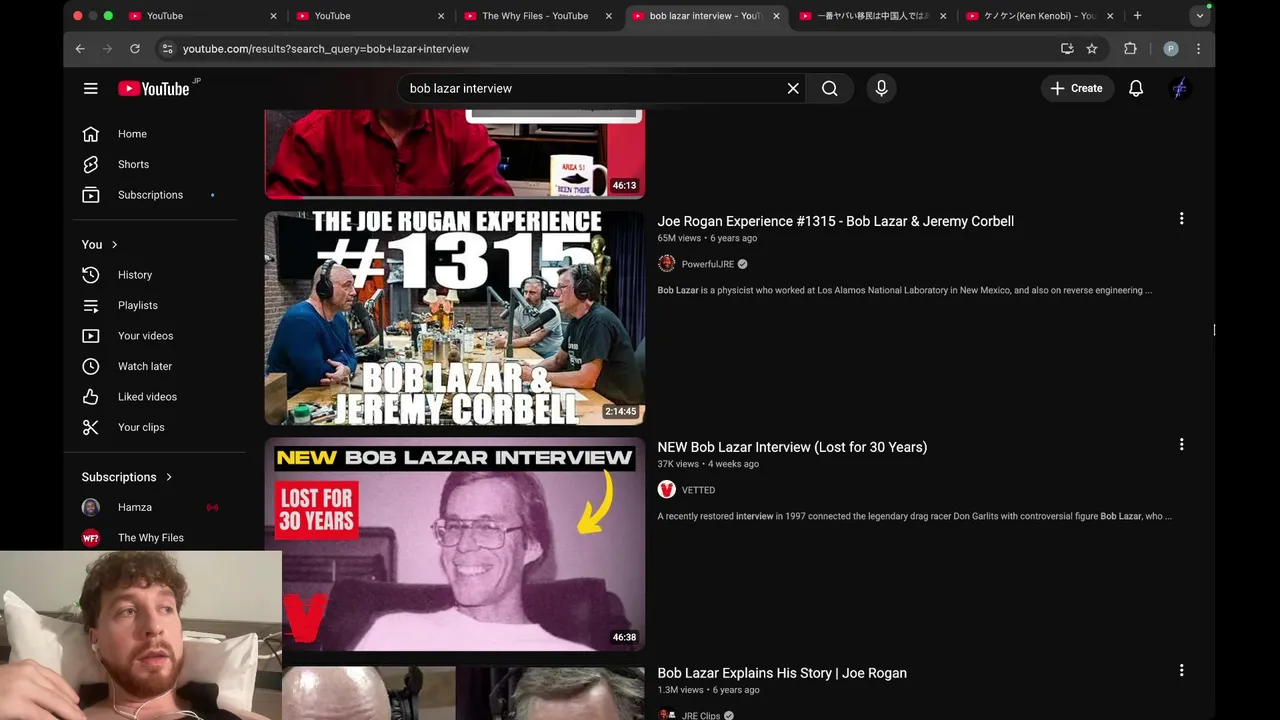Click the magnifier search button
1280x720 pixels.
pyautogui.click(x=830, y=88)
